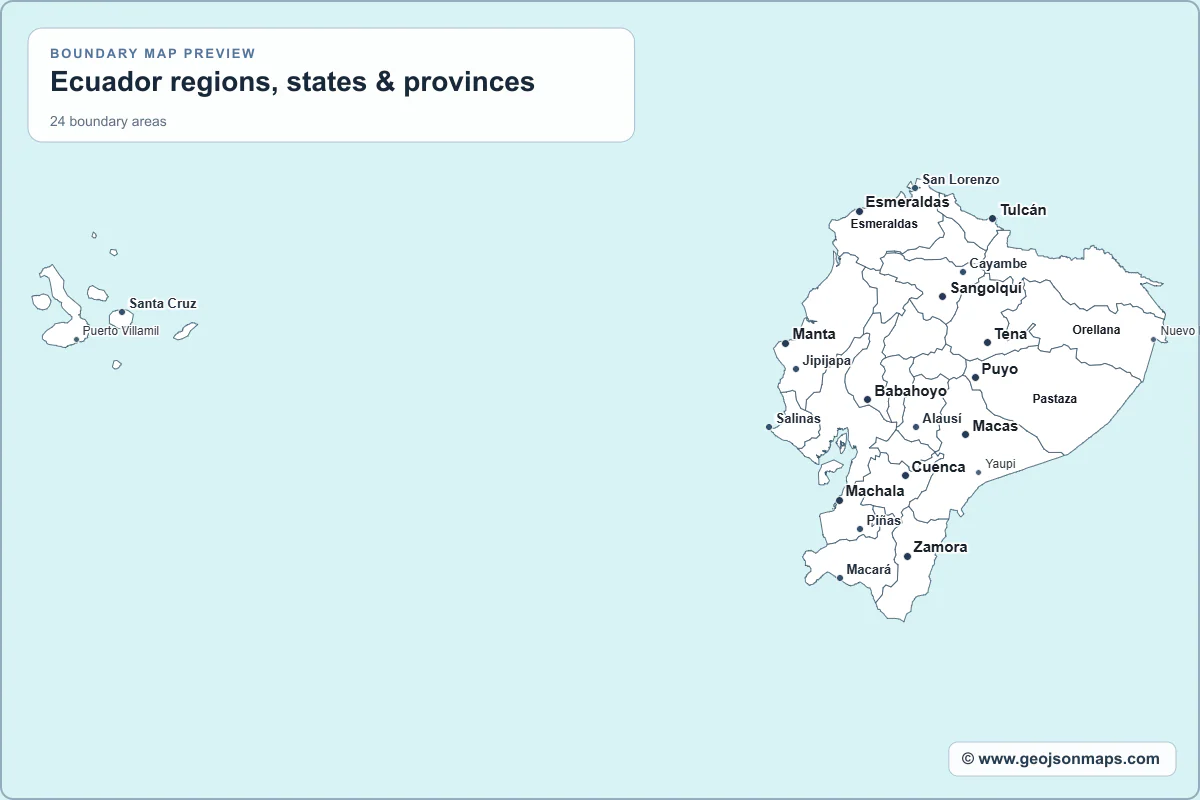This screenshot has width=1200, height=800.
Task: Click the map marker dot for Tena
Action: pos(987,342)
